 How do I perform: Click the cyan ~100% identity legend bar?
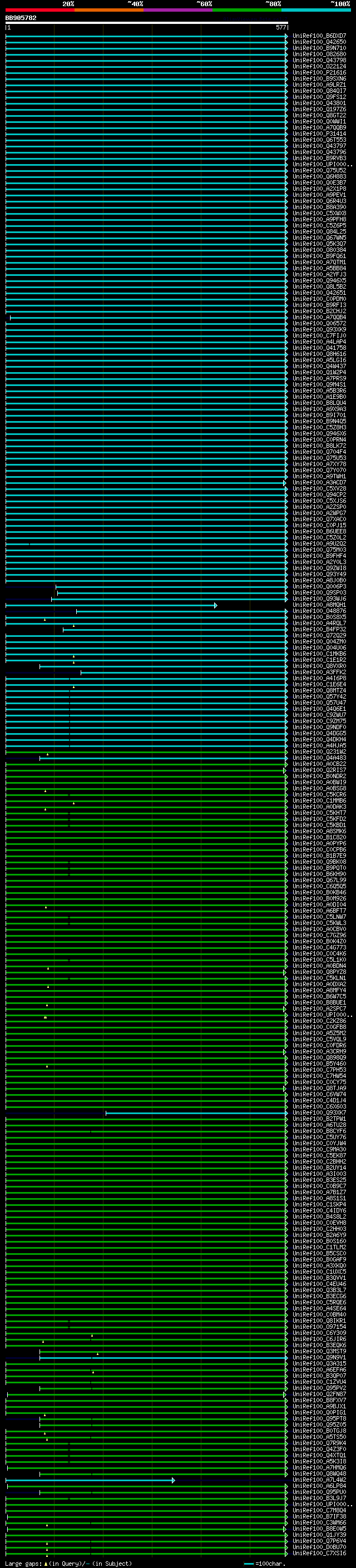pos(317,10)
